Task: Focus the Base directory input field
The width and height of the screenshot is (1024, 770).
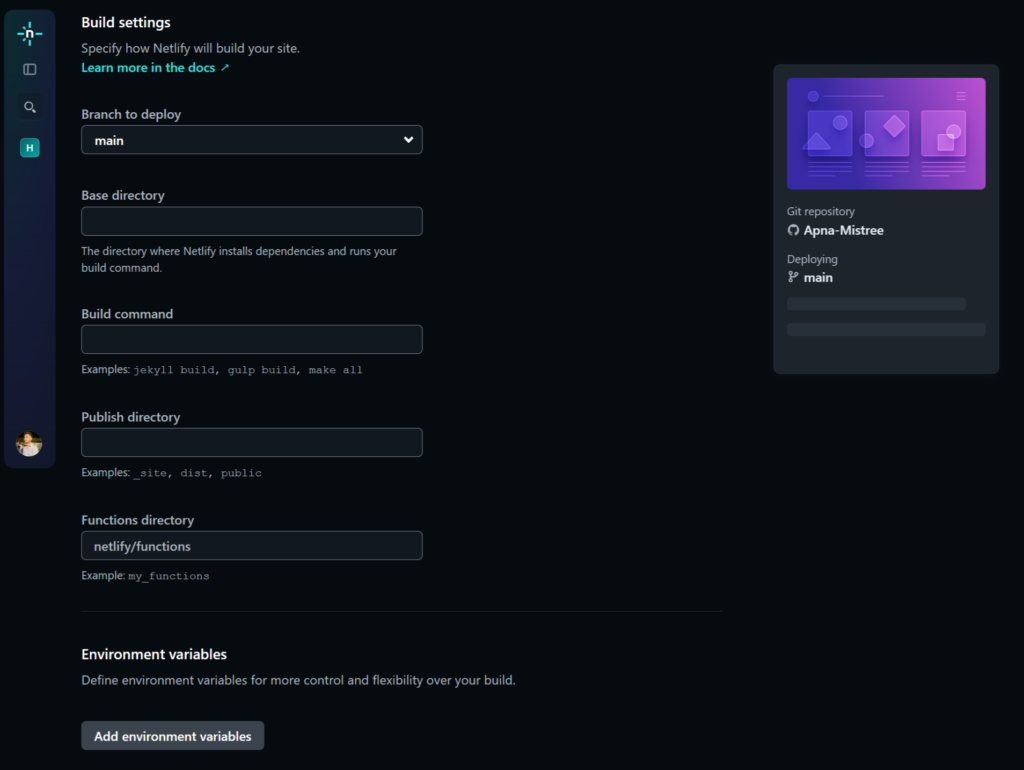Action: point(251,221)
